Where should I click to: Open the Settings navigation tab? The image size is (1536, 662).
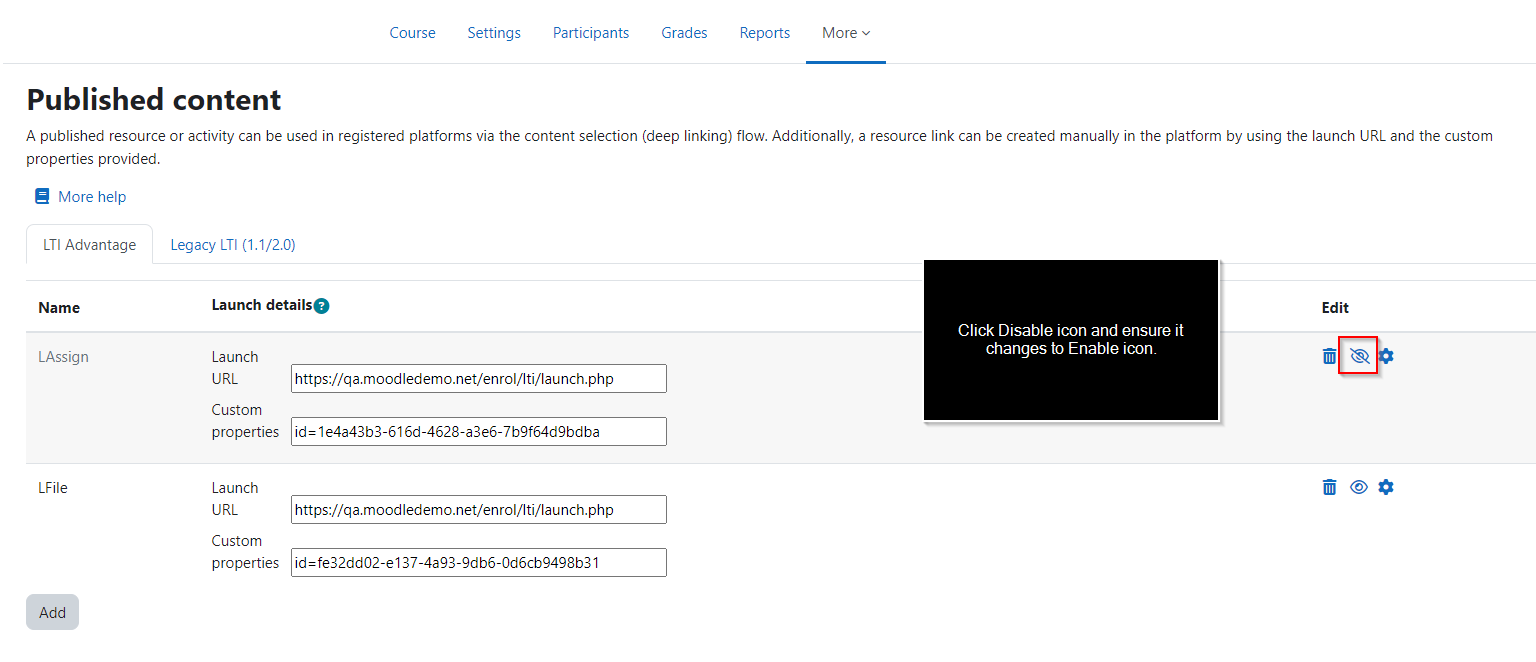pyautogui.click(x=494, y=33)
